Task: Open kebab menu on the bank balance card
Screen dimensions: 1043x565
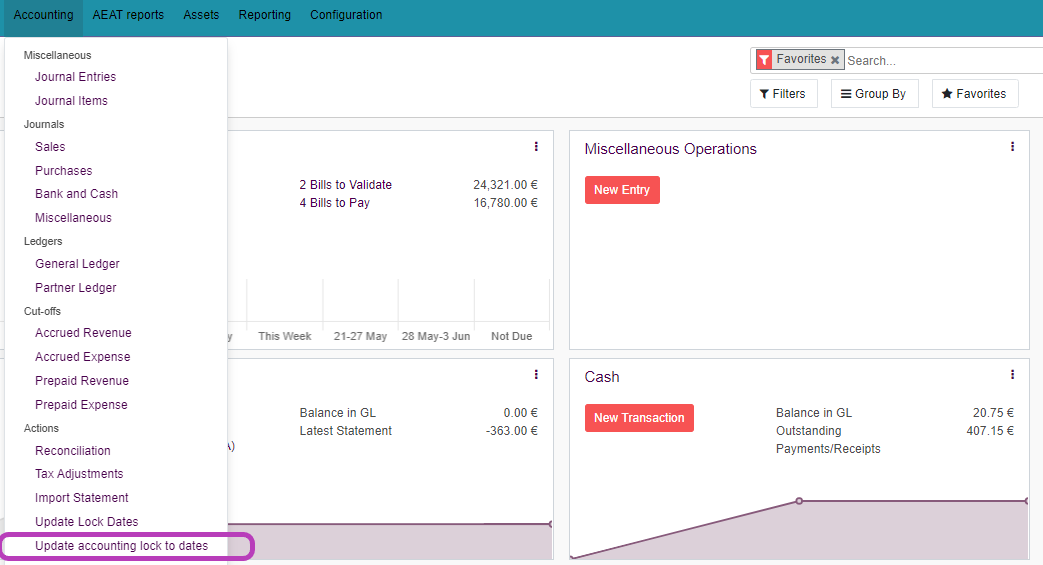Action: (x=536, y=375)
